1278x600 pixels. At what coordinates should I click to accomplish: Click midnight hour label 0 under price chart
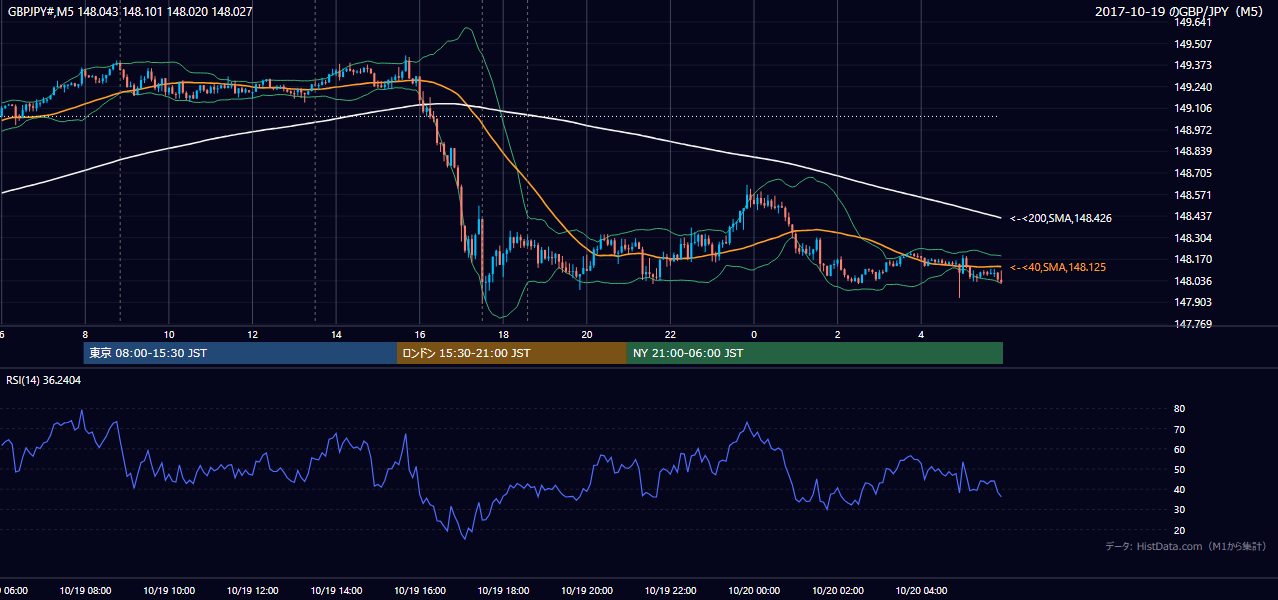[754, 334]
